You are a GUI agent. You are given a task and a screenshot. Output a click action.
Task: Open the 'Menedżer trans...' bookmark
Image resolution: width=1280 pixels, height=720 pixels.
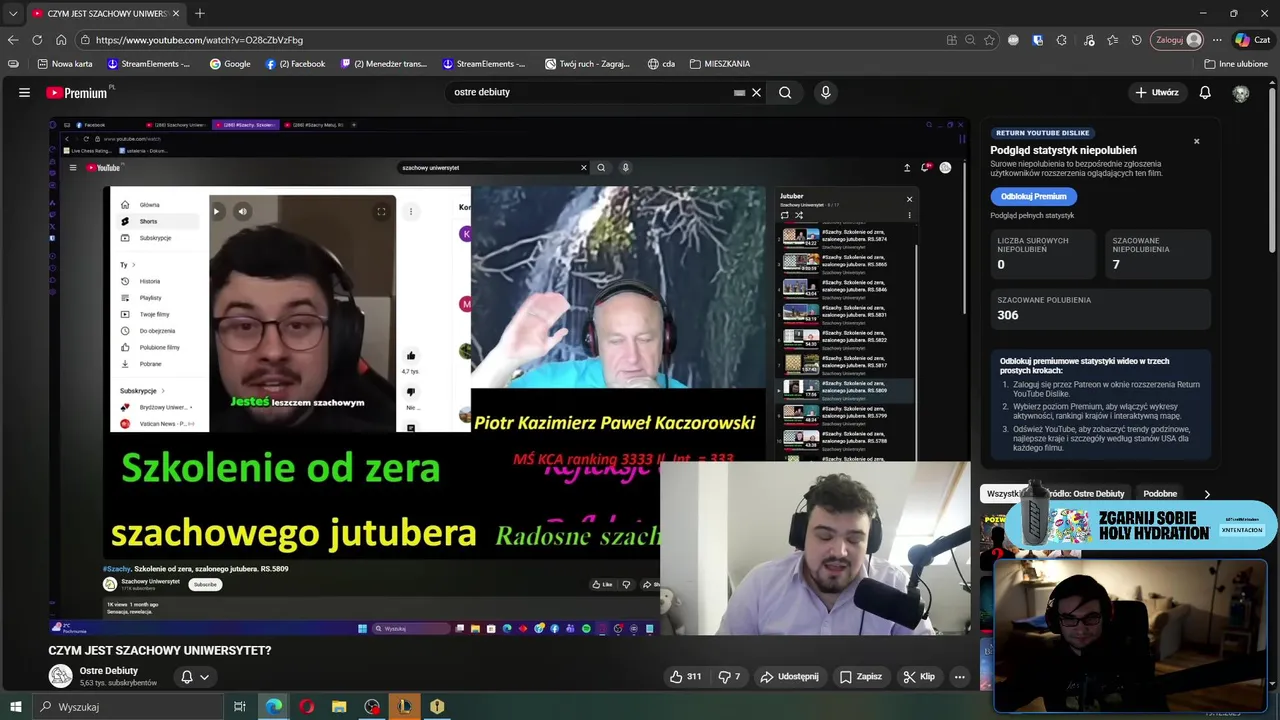click(383, 64)
